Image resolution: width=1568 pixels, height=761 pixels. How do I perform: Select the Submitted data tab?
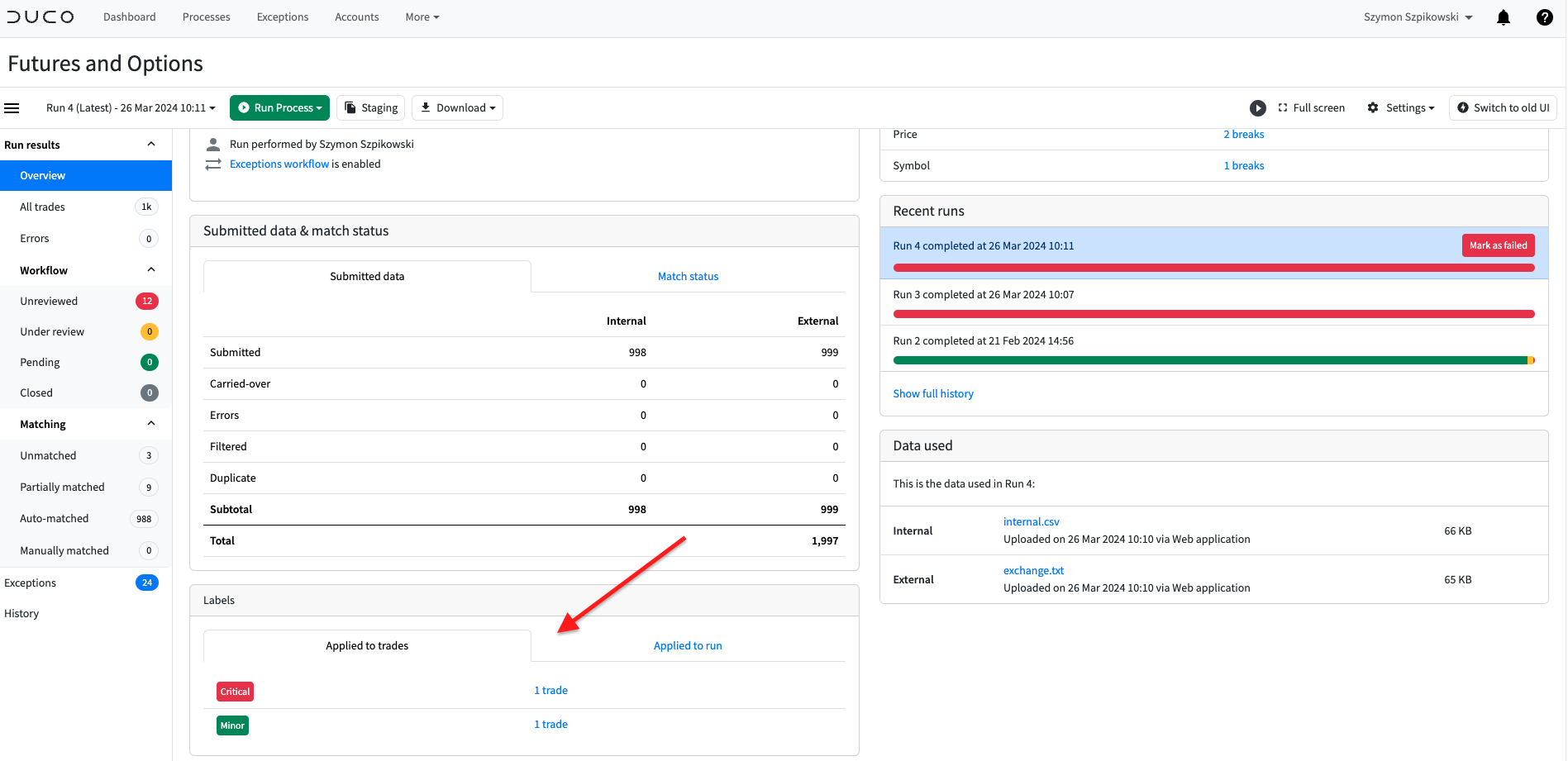click(x=367, y=277)
